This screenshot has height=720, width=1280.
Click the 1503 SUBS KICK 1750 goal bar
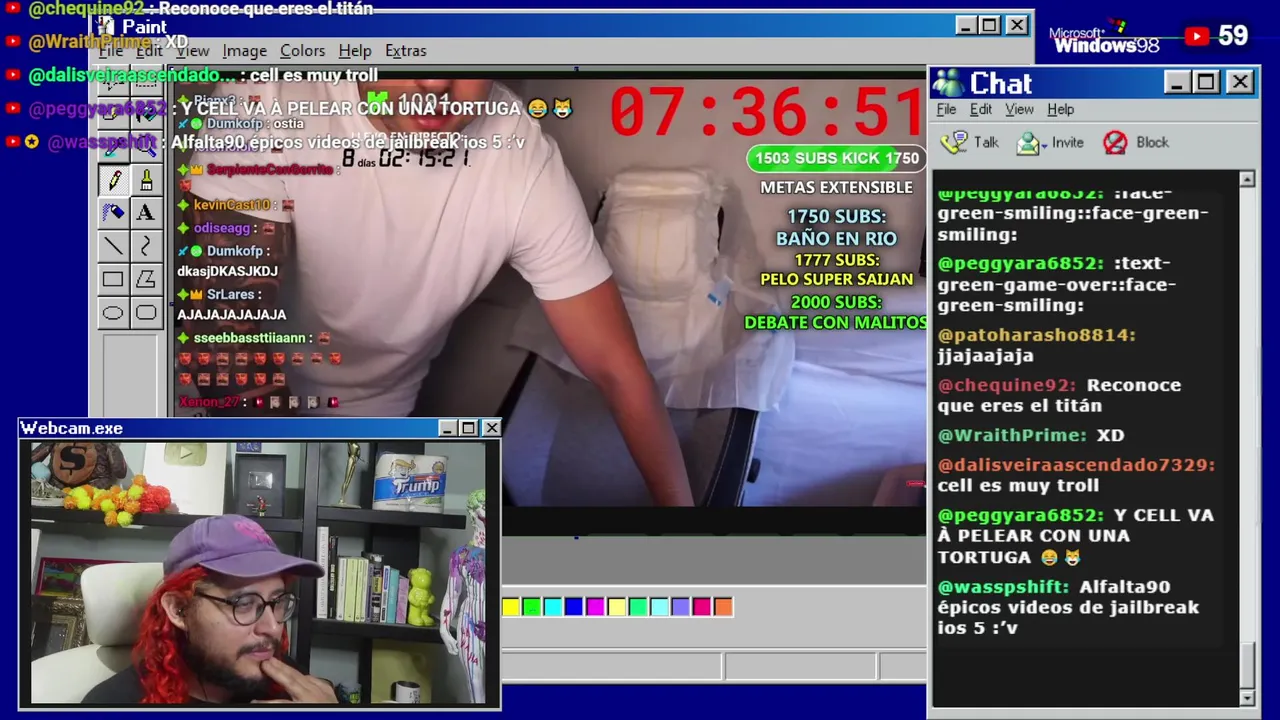pyautogui.click(x=836, y=158)
